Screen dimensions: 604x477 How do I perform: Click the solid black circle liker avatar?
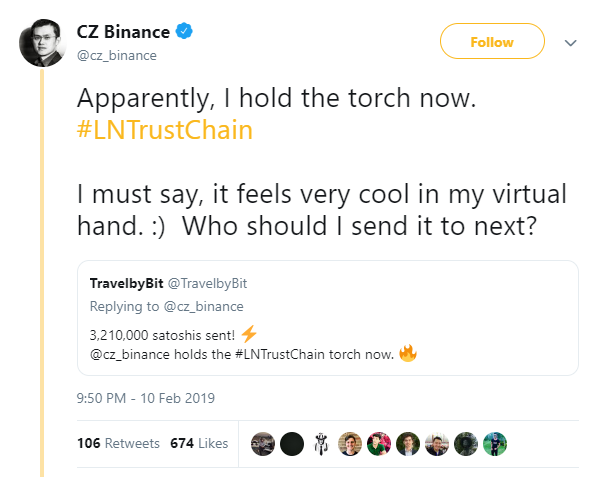[291, 443]
